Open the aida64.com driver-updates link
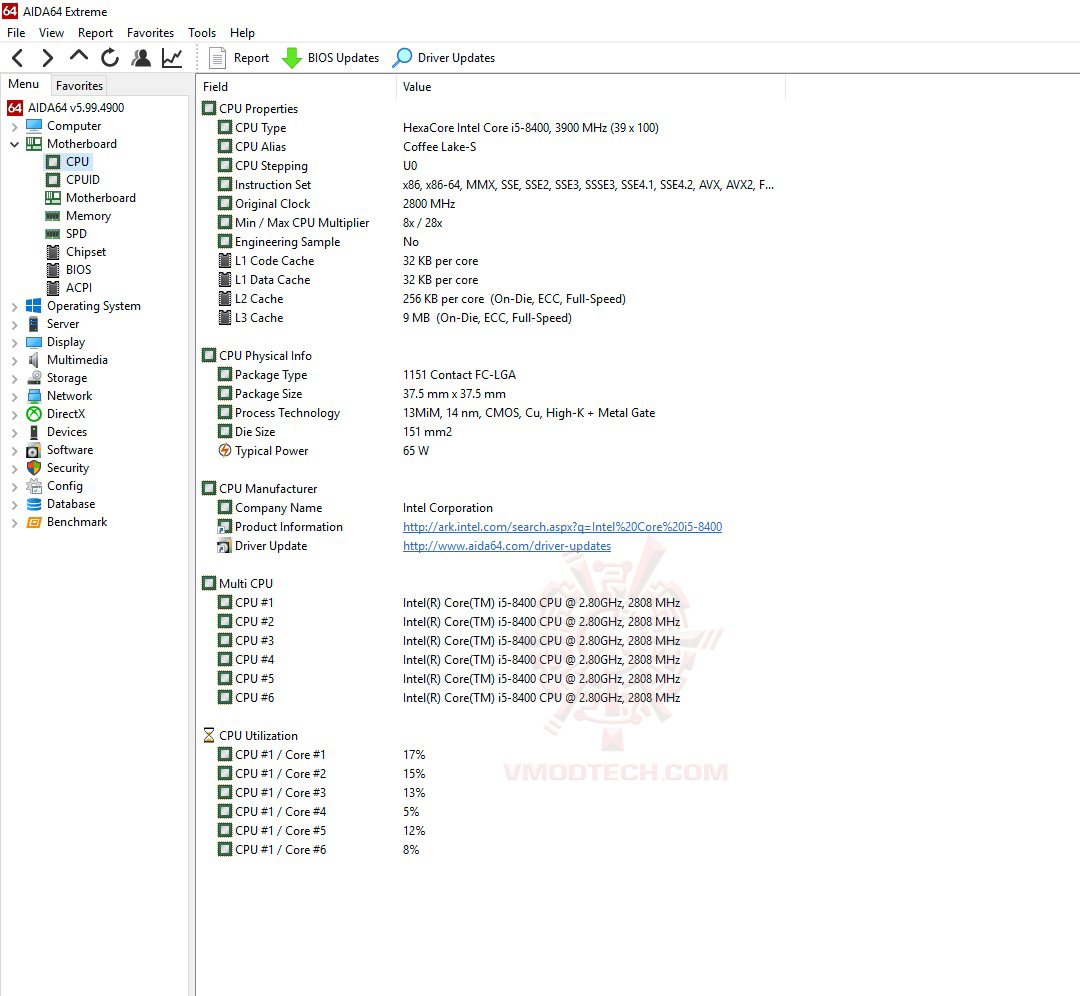 tap(507, 546)
